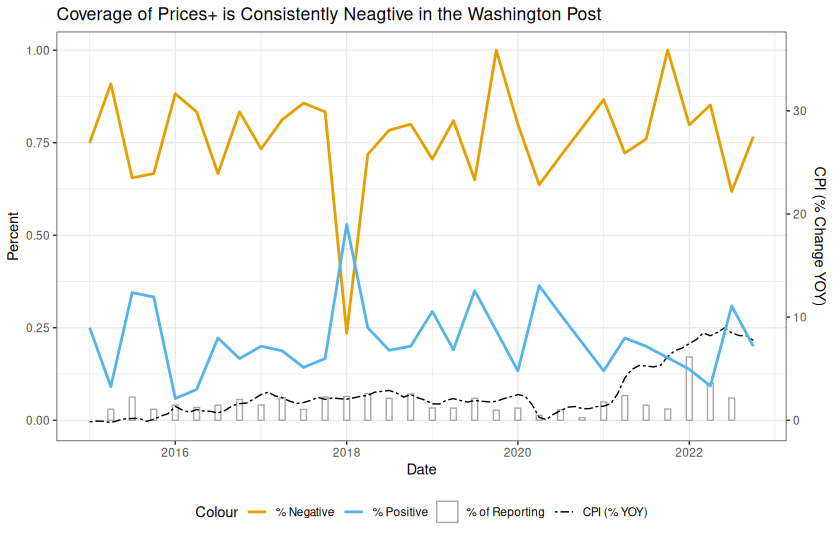Click the blue line's peak at 2018
Screen dimensions: 833x538
pyautogui.click(x=346, y=224)
